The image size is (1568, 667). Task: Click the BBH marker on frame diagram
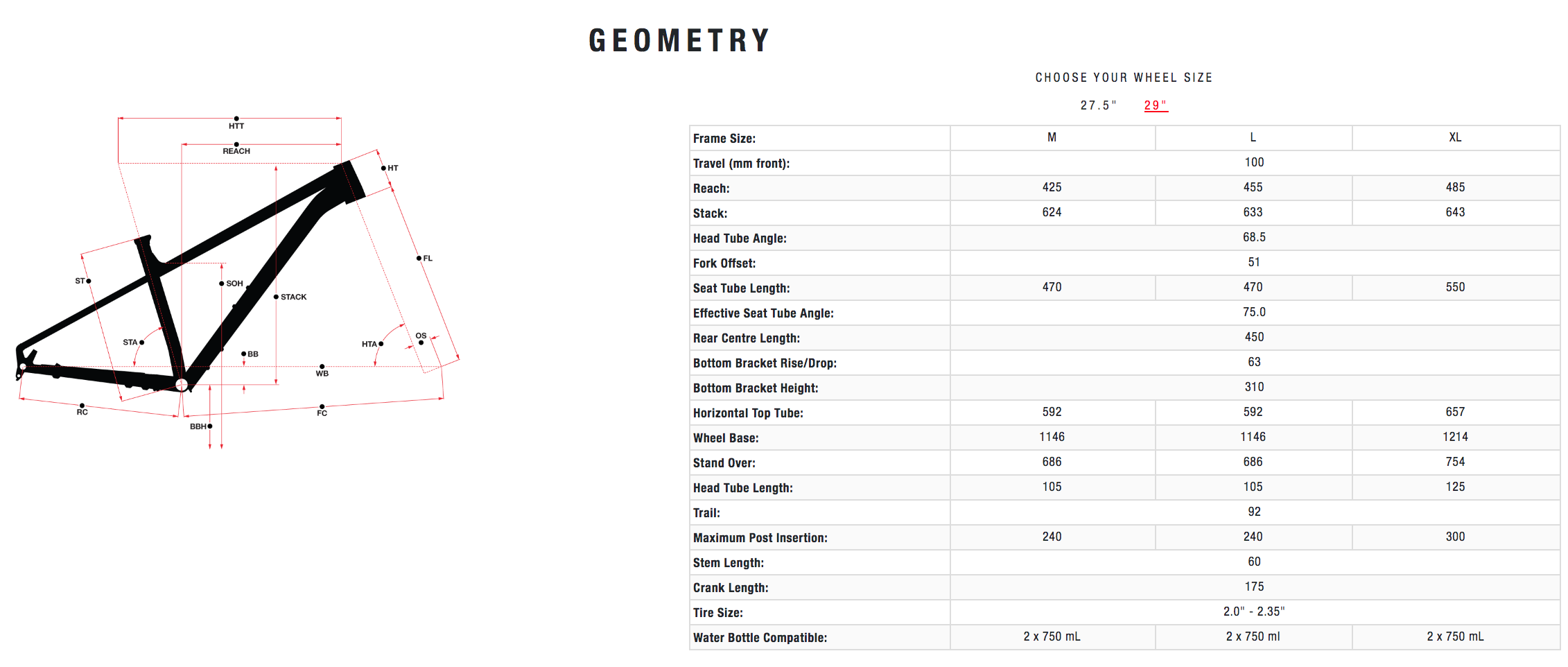(209, 426)
